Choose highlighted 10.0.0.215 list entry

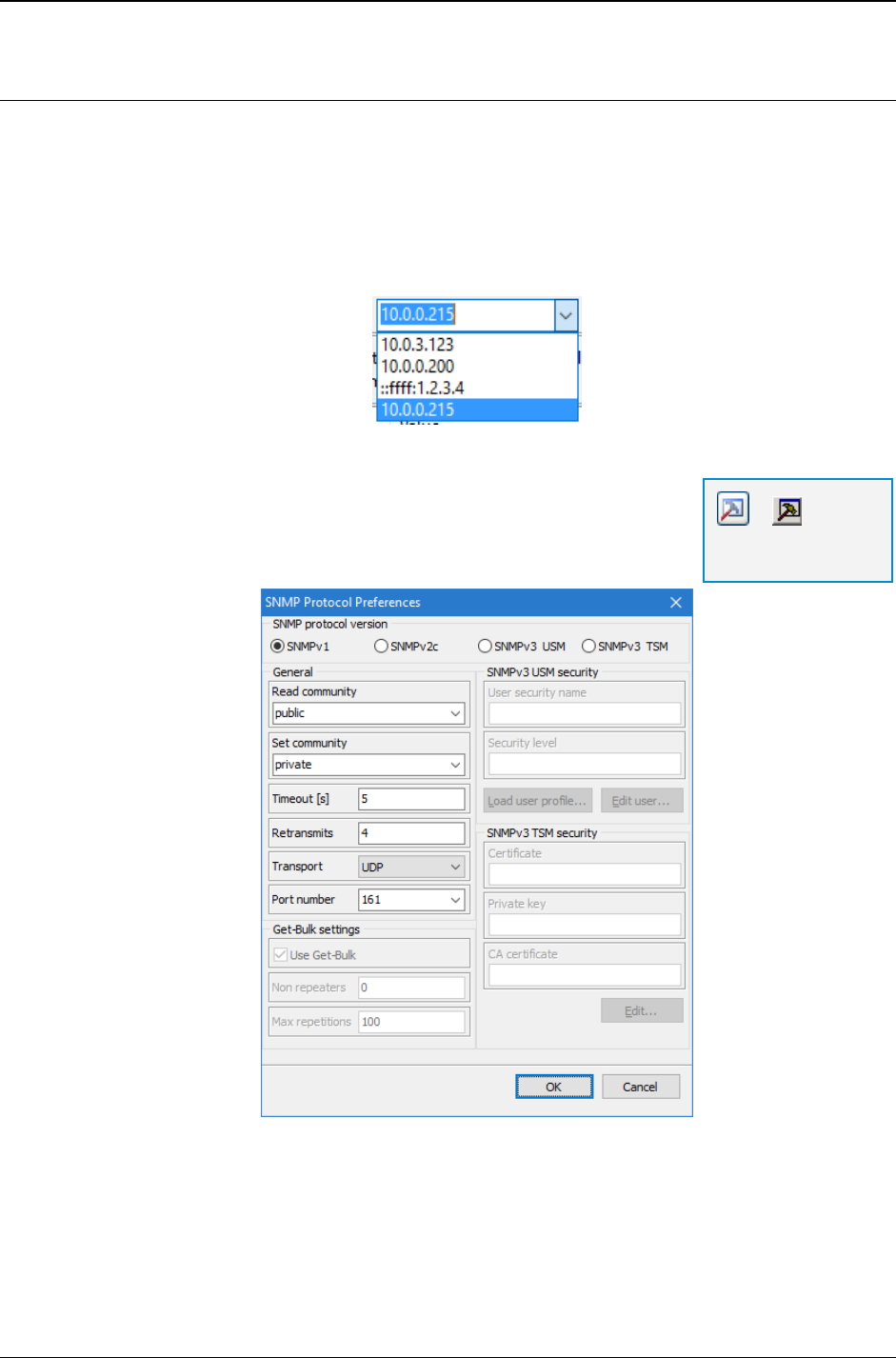tap(477, 410)
